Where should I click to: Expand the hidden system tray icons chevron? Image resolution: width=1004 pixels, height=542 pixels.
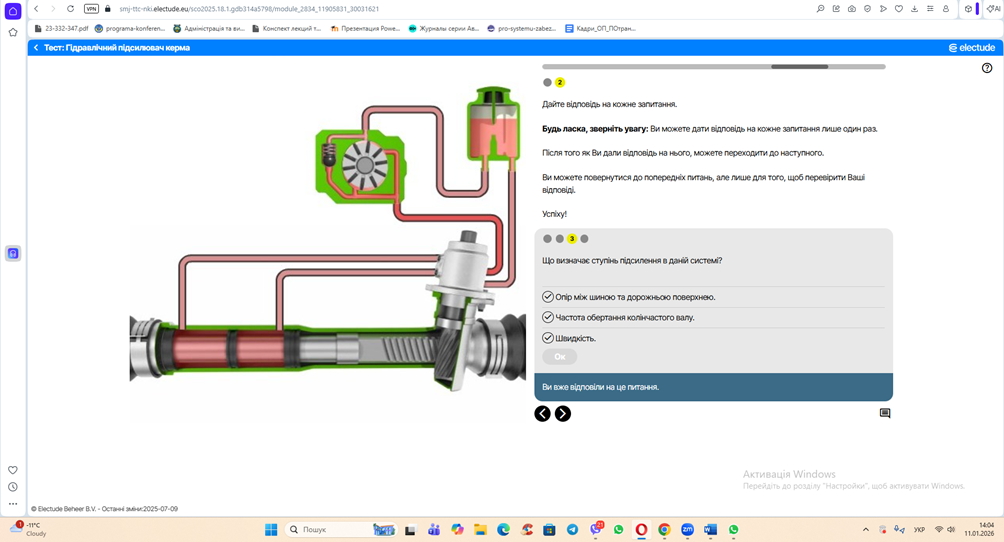(x=866, y=529)
